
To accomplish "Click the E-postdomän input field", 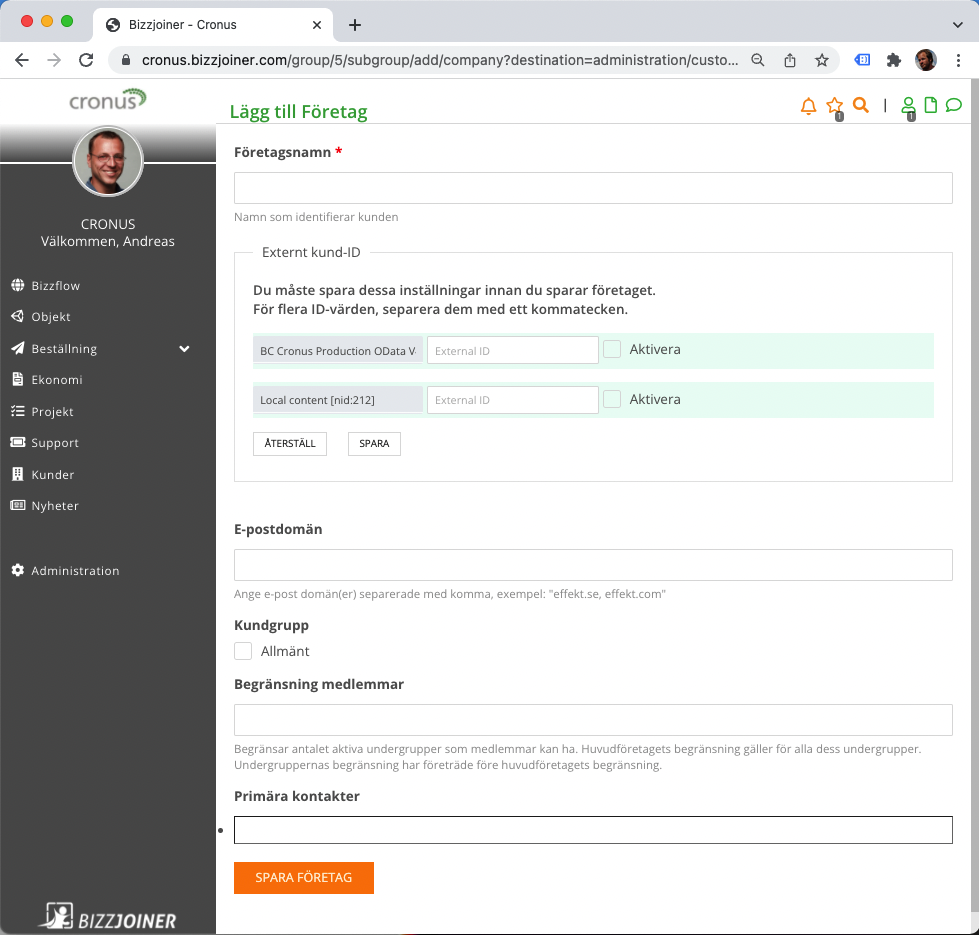I will (593, 565).
